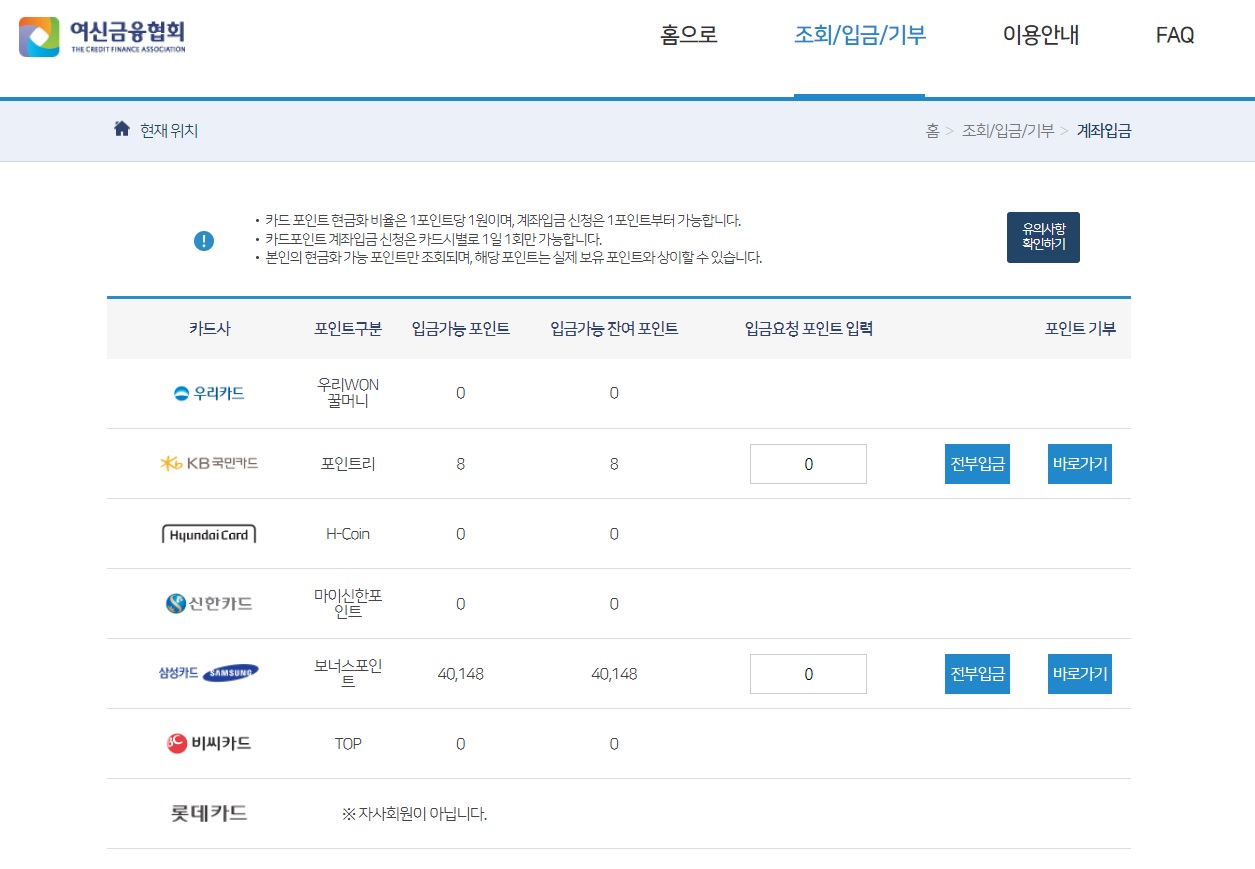
Task: Click the 유의사항 확인하기 button
Action: [1043, 237]
